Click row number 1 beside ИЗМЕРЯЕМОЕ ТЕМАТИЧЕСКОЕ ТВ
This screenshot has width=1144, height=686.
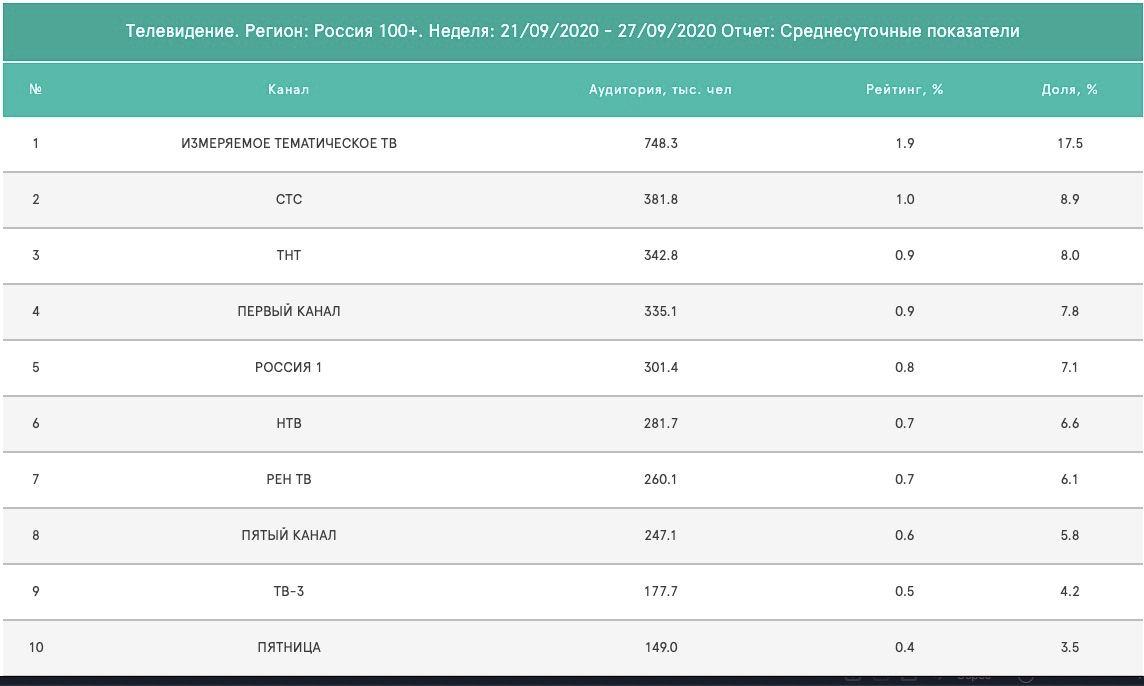click(x=36, y=144)
